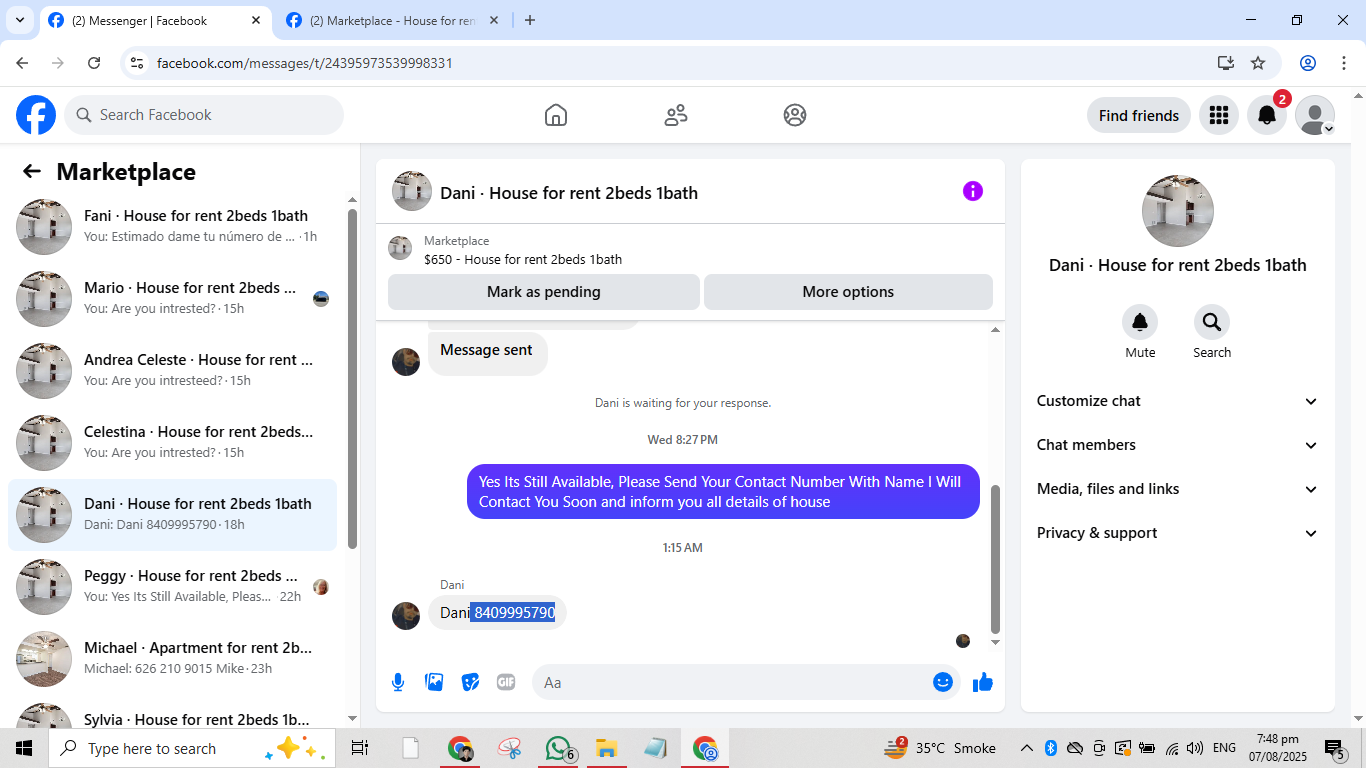The width and height of the screenshot is (1366, 768).
Task: Go back in browser history
Action: [x=22, y=63]
